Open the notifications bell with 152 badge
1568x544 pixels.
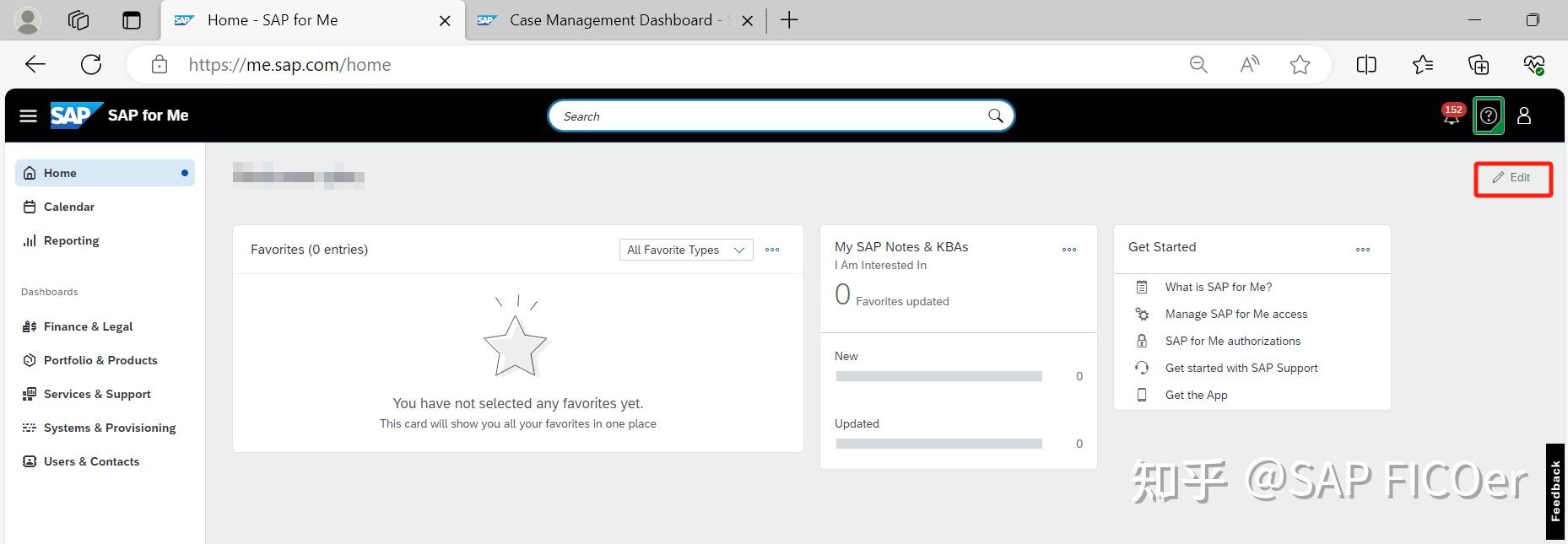[x=1451, y=116]
